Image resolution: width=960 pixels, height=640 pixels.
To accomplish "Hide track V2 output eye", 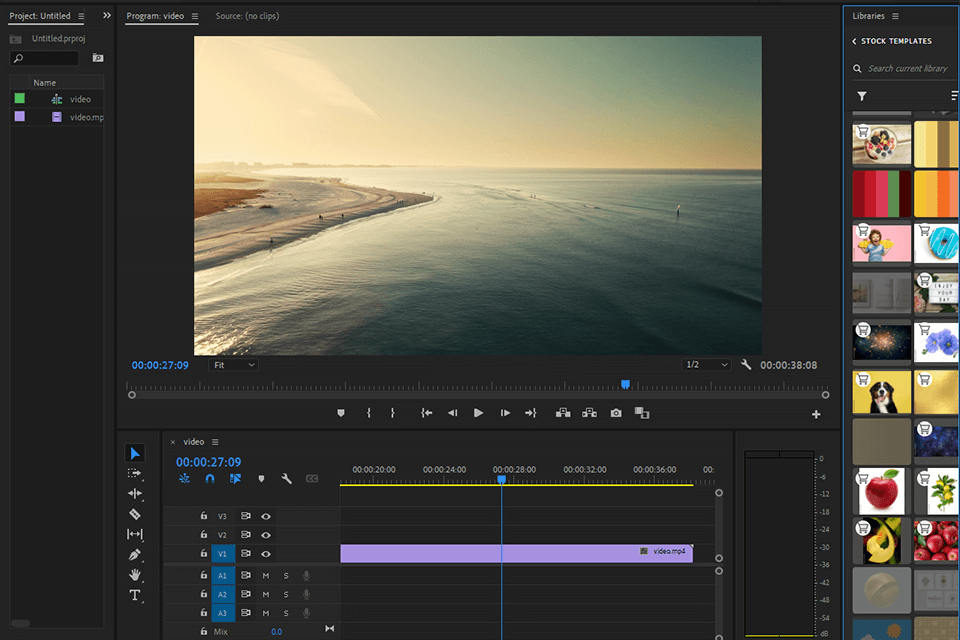I will pyautogui.click(x=266, y=535).
